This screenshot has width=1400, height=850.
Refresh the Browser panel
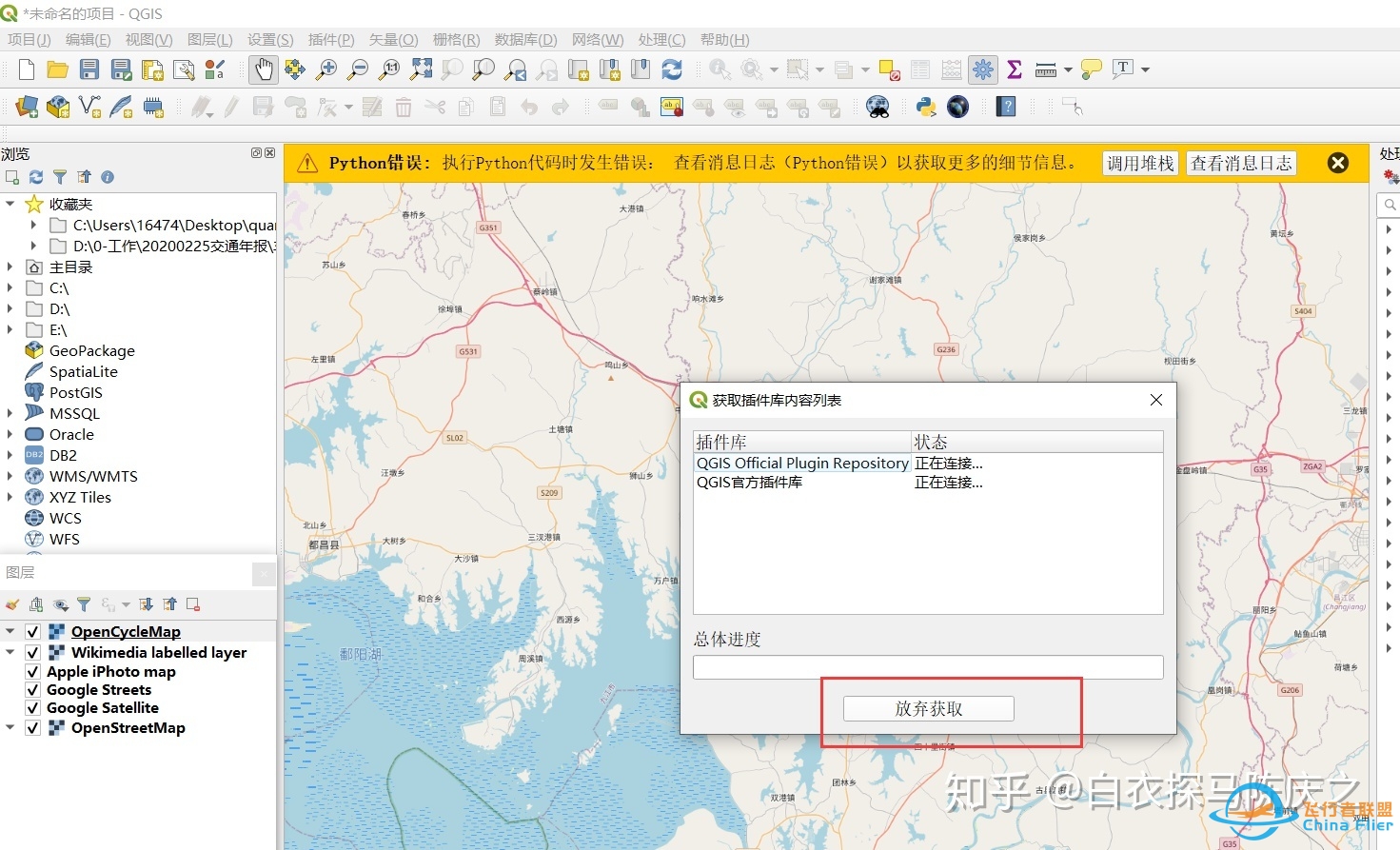36,177
